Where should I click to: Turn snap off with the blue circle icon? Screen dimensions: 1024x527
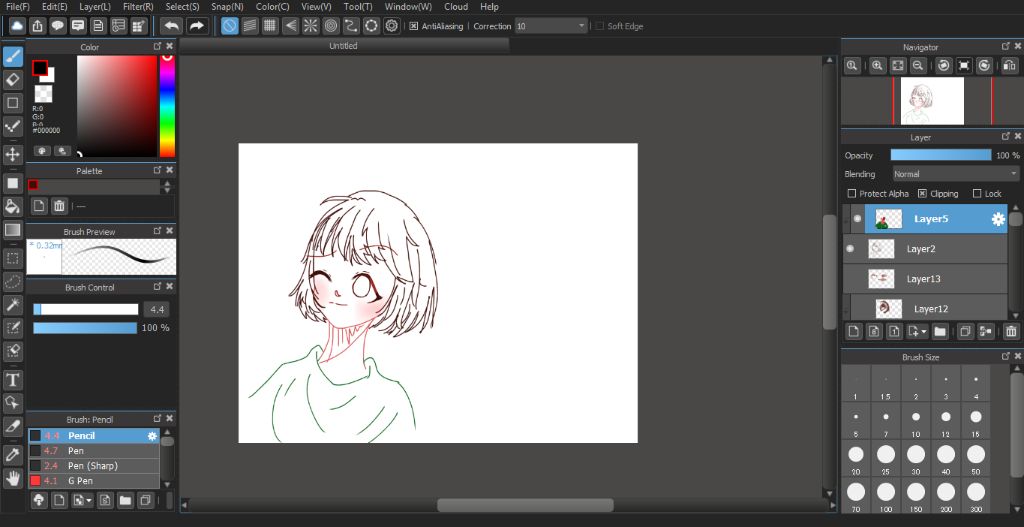tap(229, 26)
